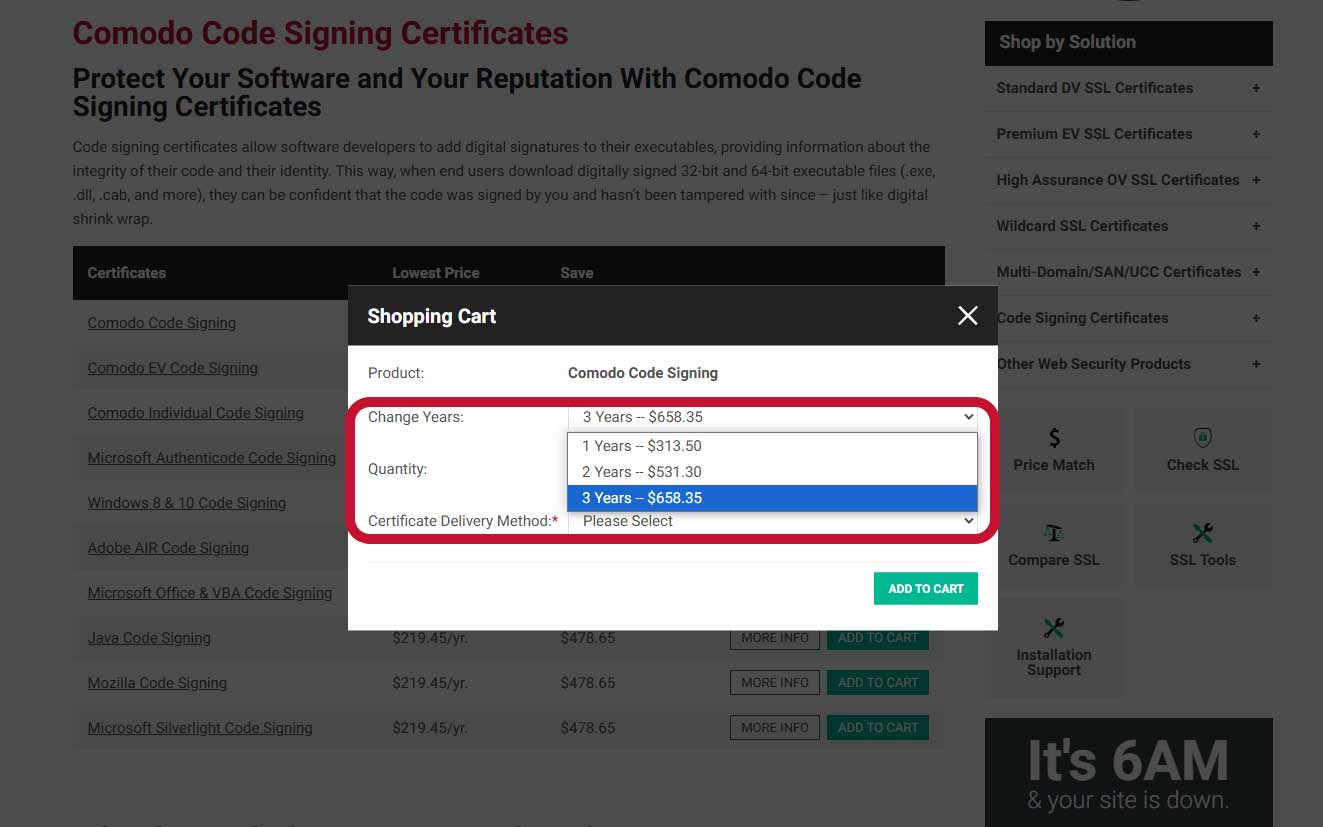Expand Multi-Domain/SAN/UCC Certificates section

tap(1118, 272)
